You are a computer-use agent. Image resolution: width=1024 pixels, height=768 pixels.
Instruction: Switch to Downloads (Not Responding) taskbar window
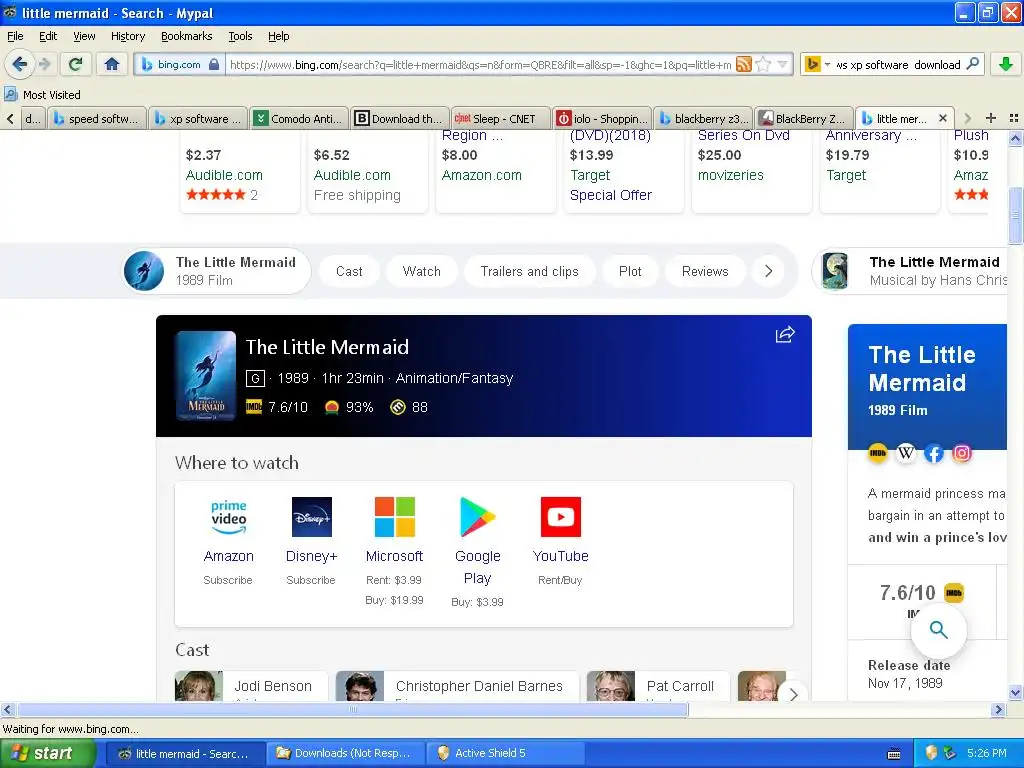345,753
